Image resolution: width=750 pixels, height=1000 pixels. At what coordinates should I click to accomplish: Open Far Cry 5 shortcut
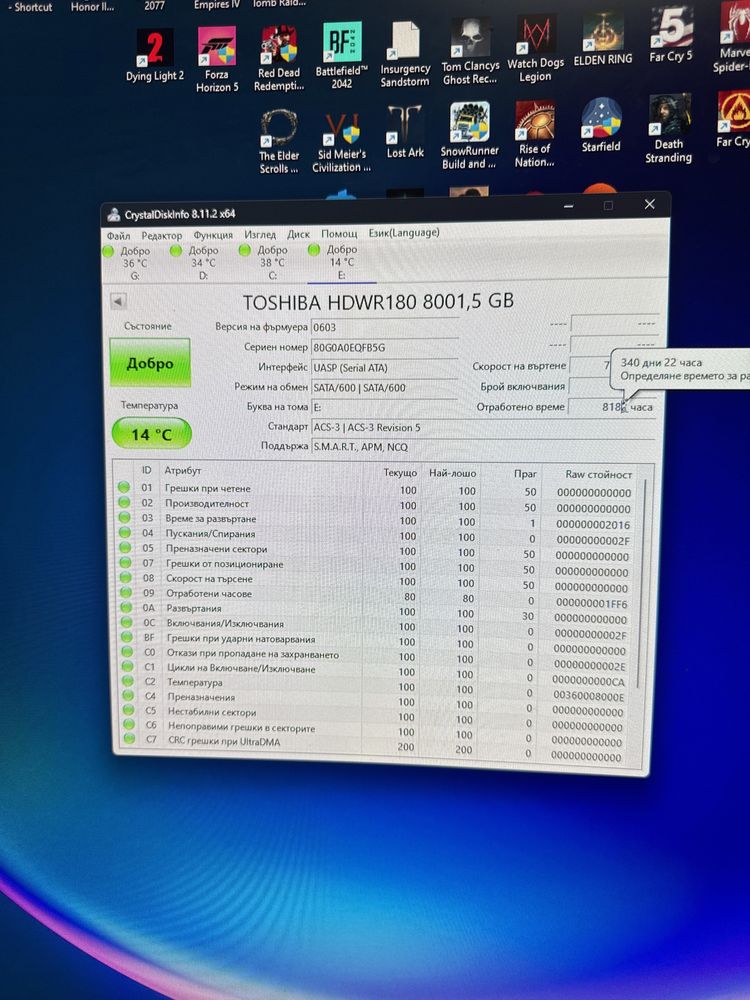[671, 33]
